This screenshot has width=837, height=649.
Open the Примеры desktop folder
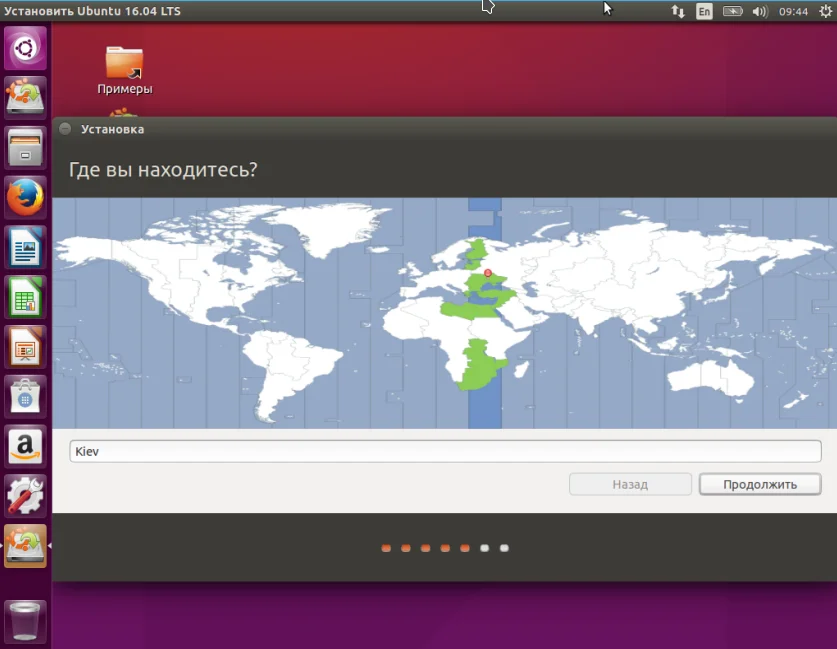click(x=124, y=70)
